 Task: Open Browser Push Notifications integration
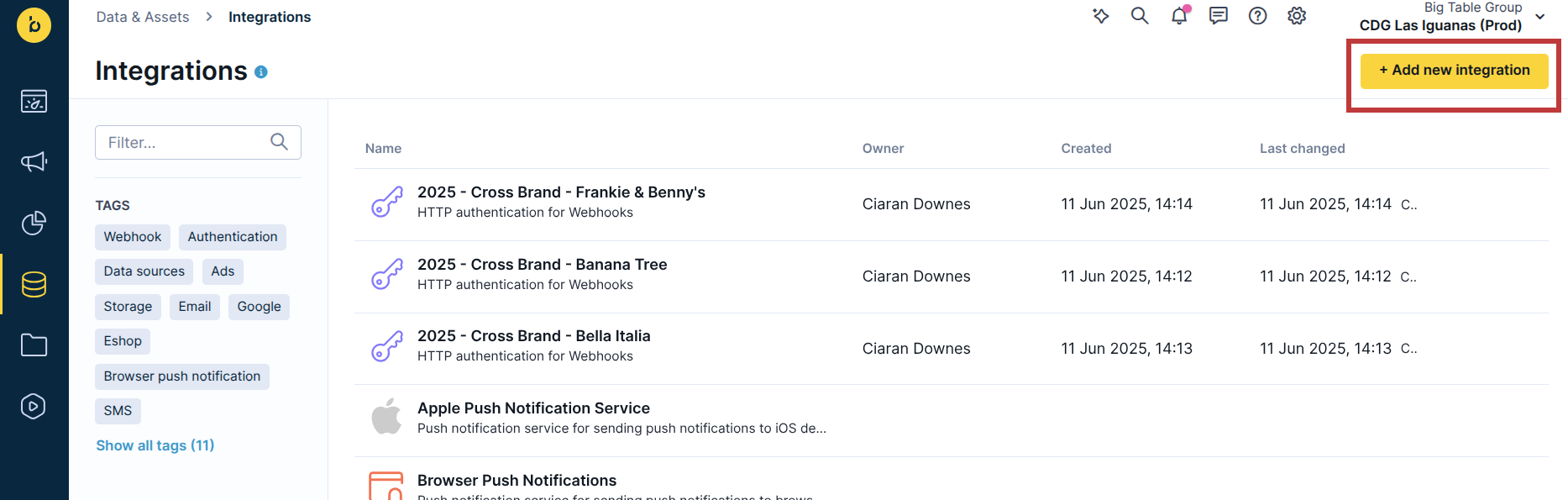(517, 481)
